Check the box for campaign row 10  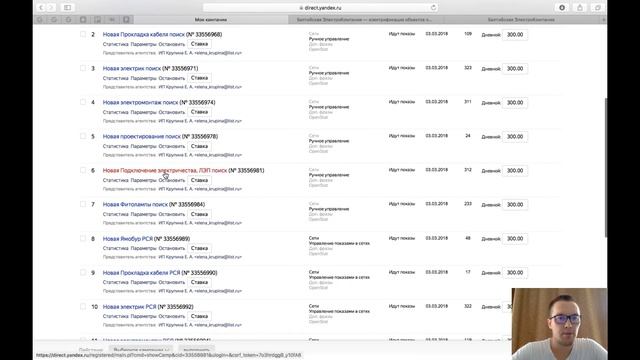[83, 306]
